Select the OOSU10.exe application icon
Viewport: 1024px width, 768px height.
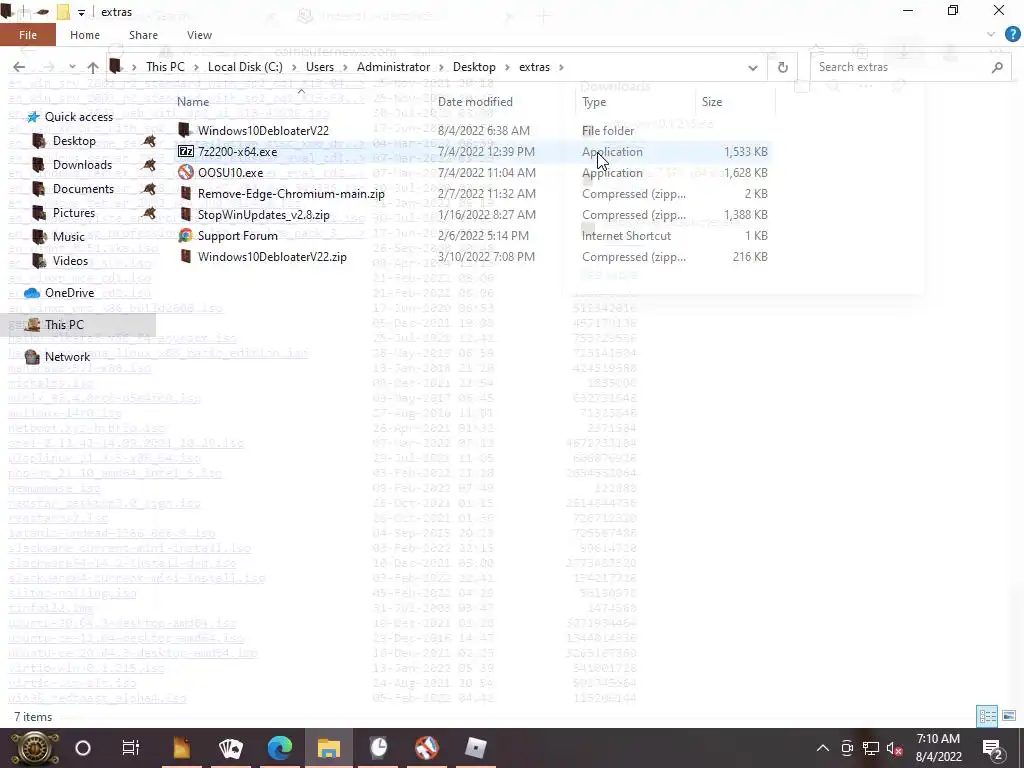tap(185, 172)
